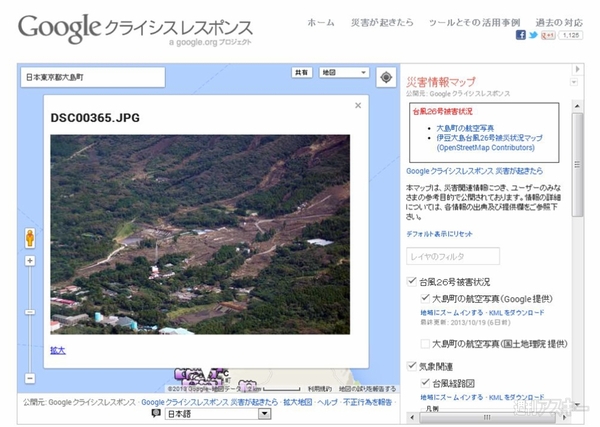The width and height of the screenshot is (600, 427).
Task: Click the 利用規約 map footer link
Action: coord(320,389)
